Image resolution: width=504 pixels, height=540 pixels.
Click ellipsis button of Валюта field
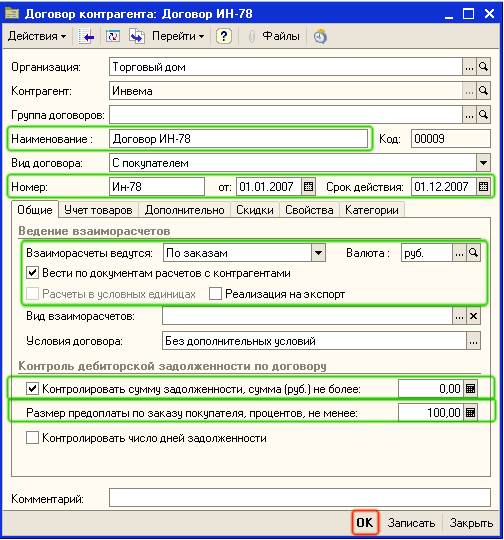click(x=459, y=253)
